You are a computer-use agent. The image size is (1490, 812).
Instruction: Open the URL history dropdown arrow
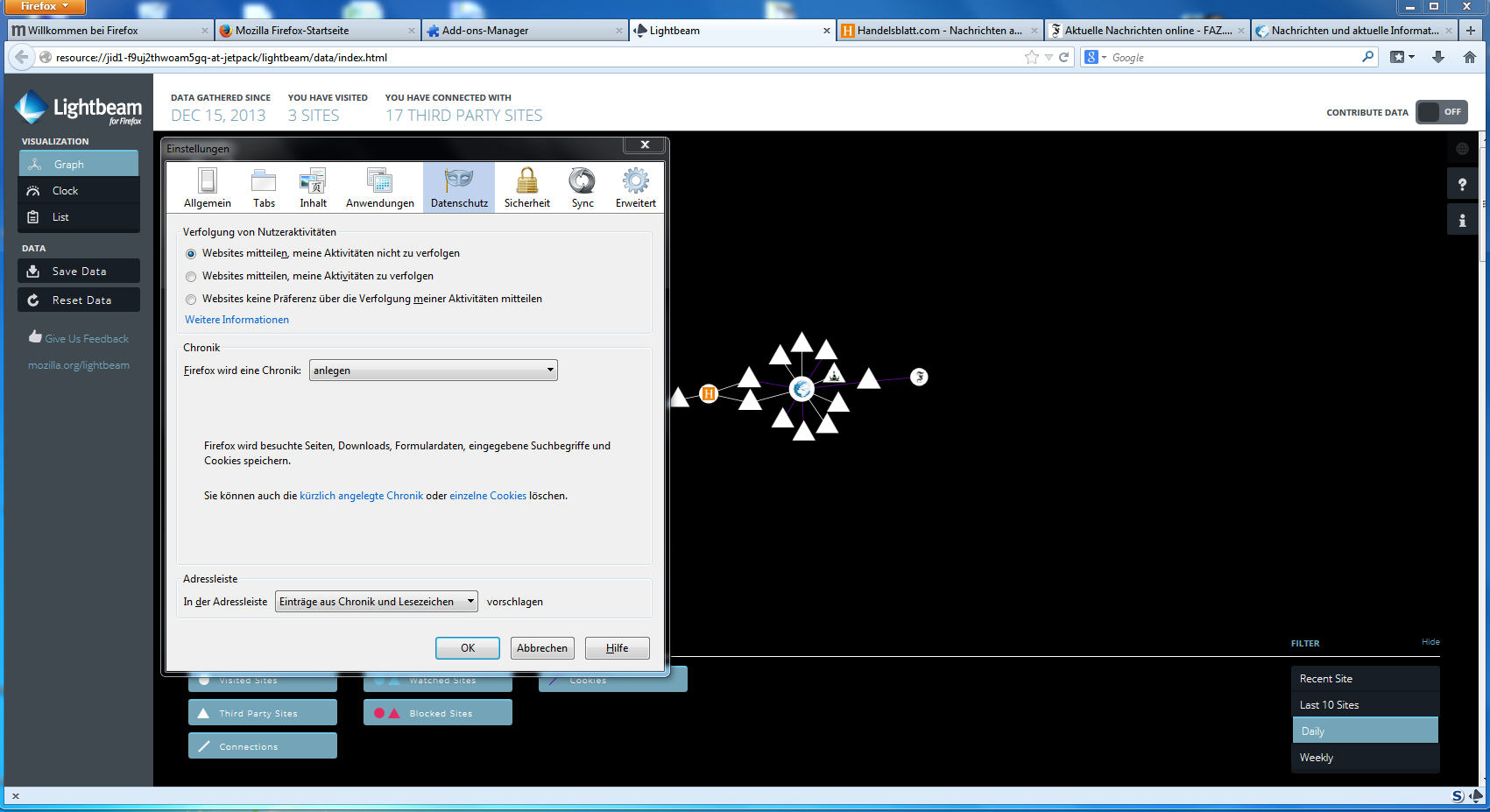[1049, 57]
